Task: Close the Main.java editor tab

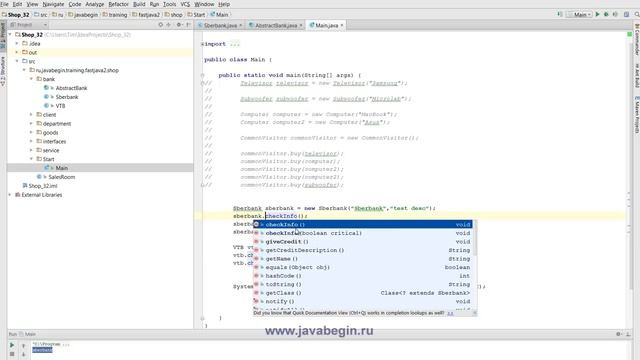Action: click(x=342, y=25)
